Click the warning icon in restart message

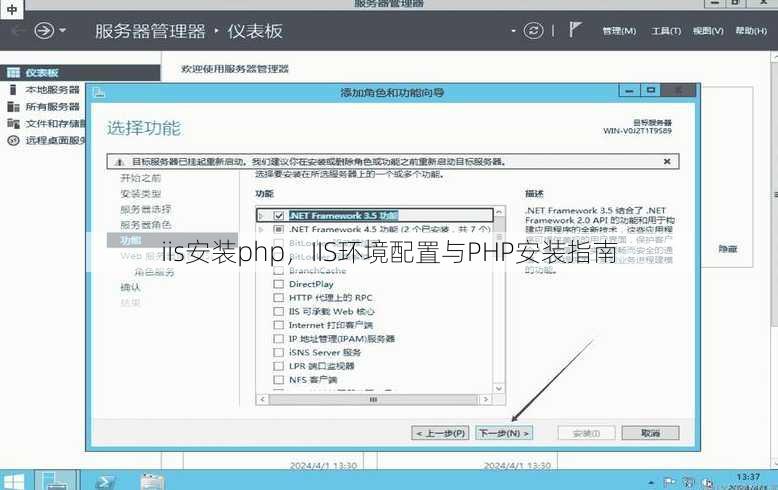(x=119, y=162)
